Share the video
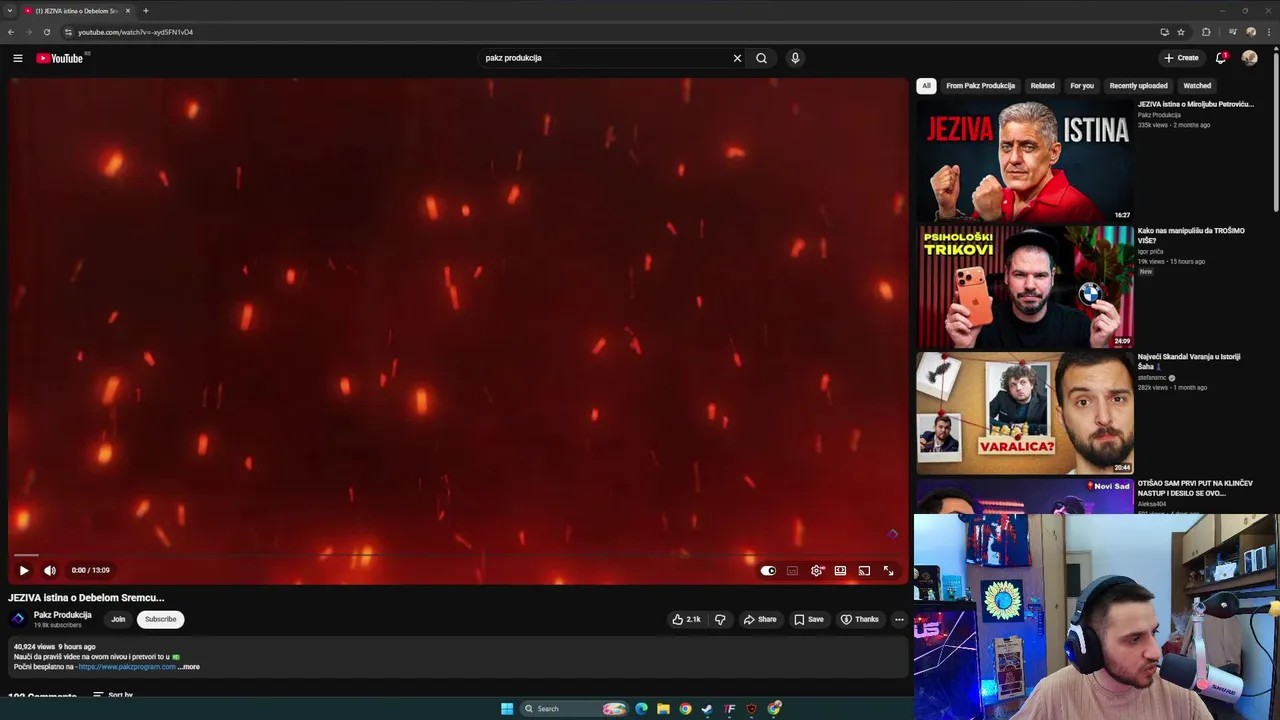This screenshot has width=1280, height=720. [760, 619]
